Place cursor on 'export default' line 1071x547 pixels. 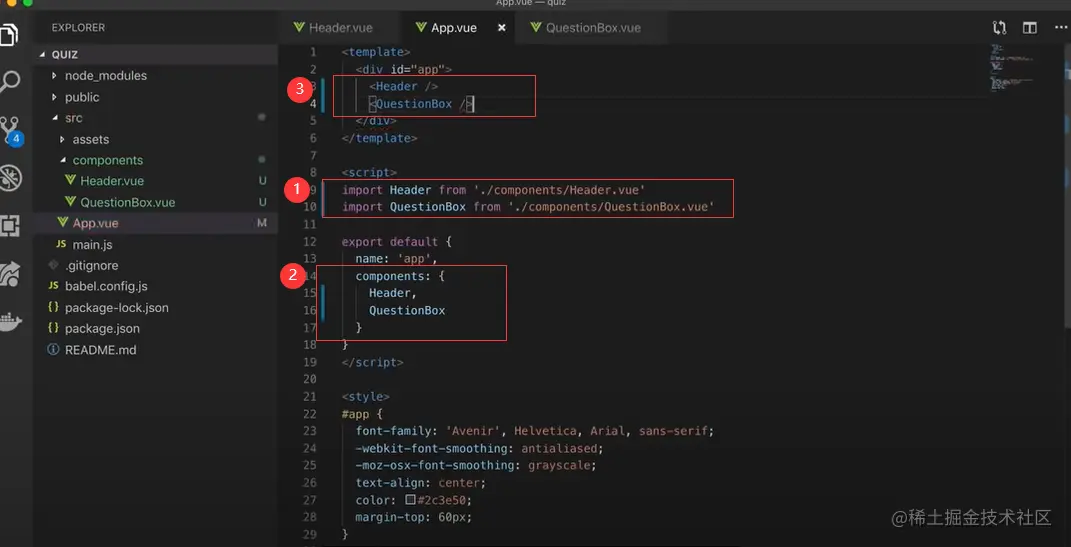[x=396, y=242]
